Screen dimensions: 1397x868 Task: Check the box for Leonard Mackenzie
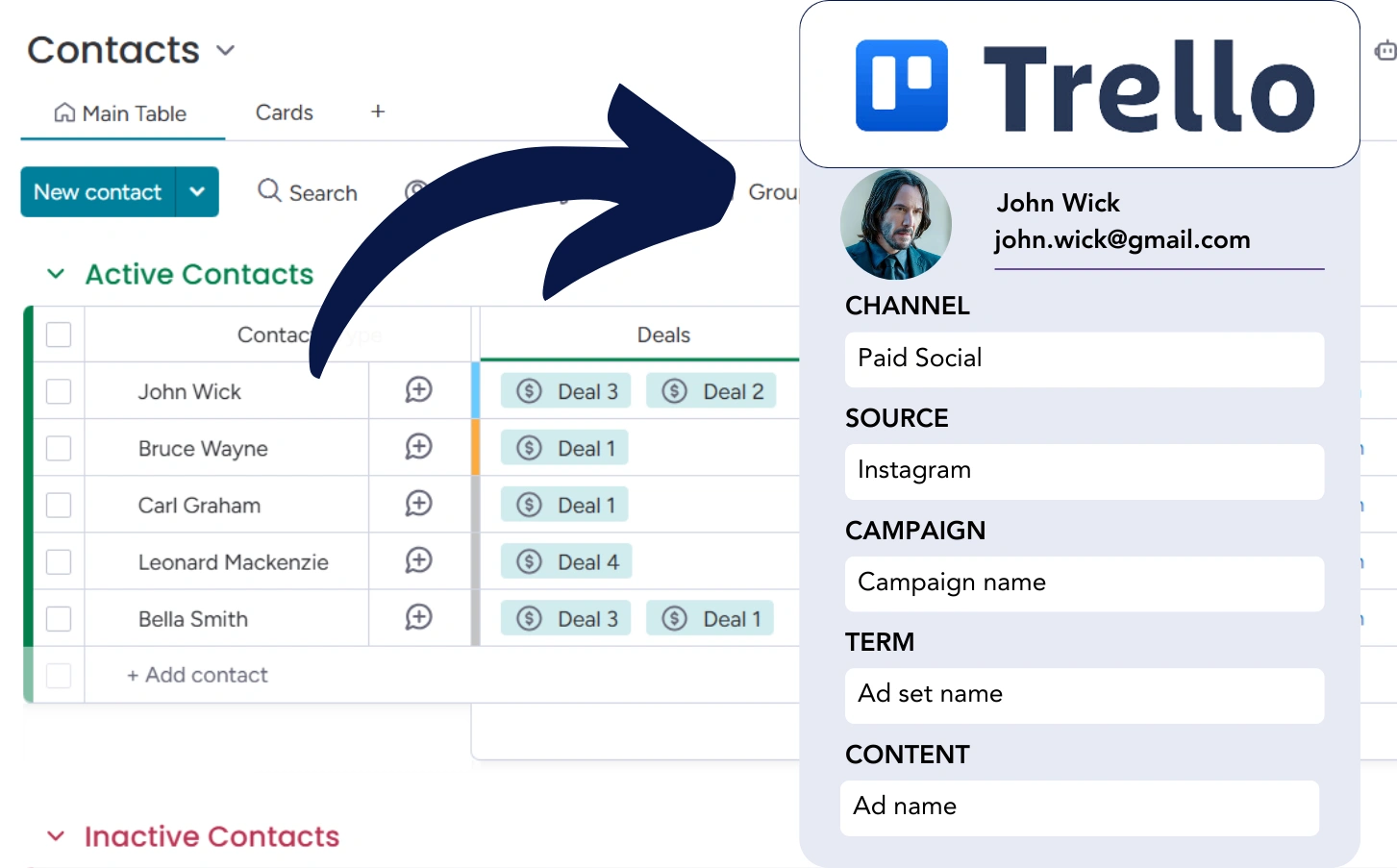pyautogui.click(x=59, y=561)
